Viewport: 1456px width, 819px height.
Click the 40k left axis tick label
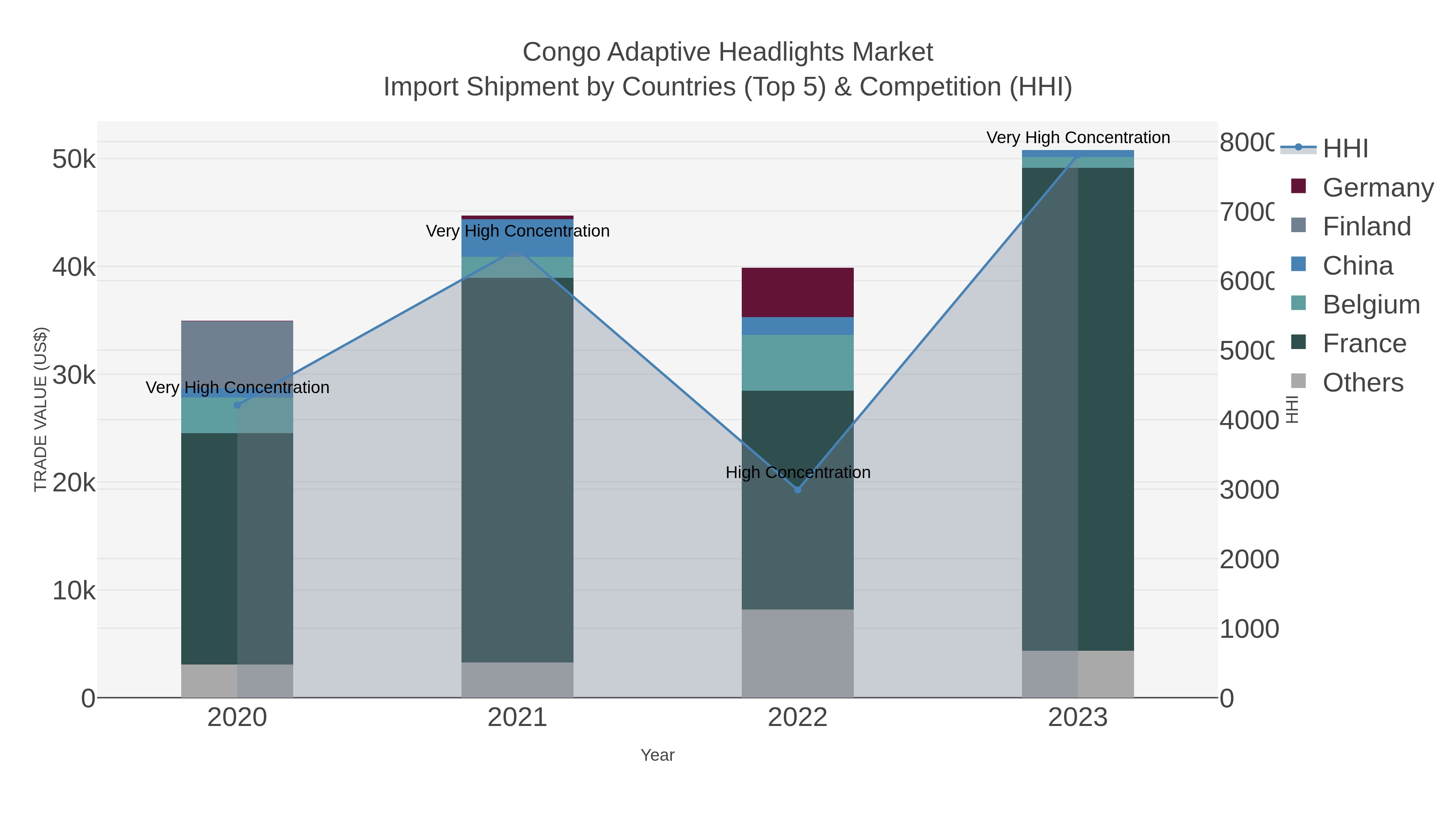pos(74,267)
